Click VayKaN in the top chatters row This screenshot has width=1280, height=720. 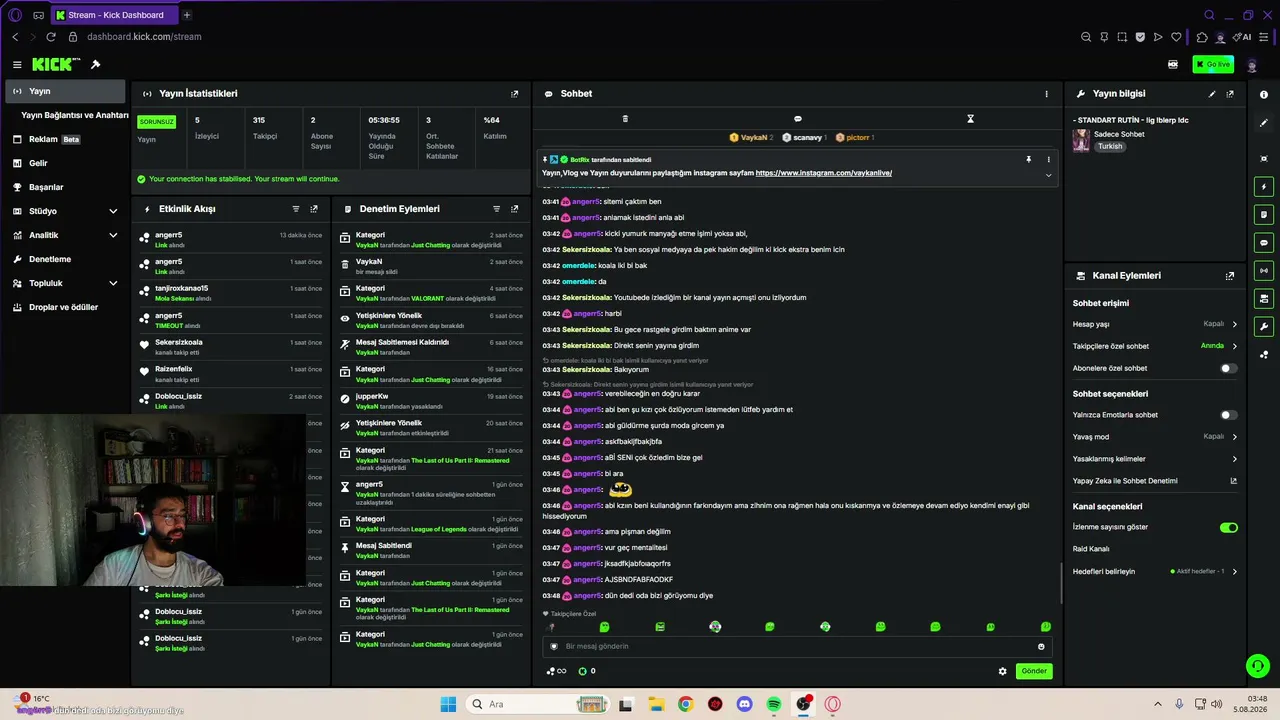[751, 138]
